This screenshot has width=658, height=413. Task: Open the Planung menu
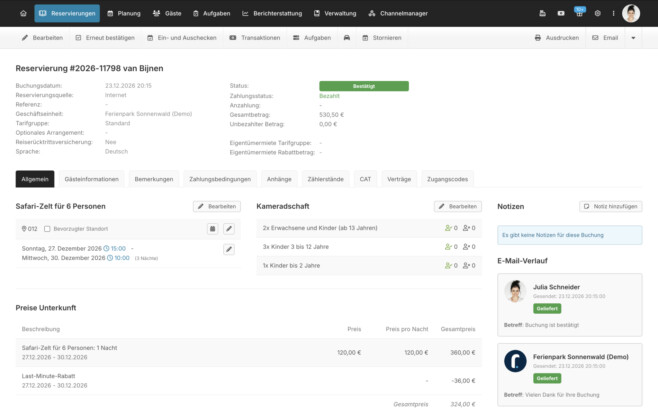tap(124, 13)
